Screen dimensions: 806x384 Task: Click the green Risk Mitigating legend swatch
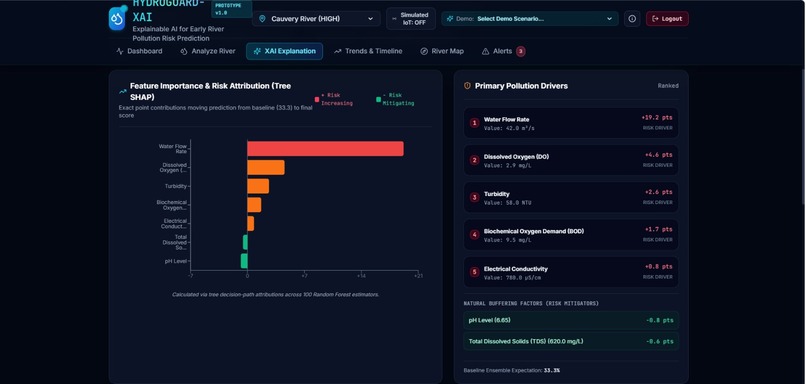click(x=379, y=100)
